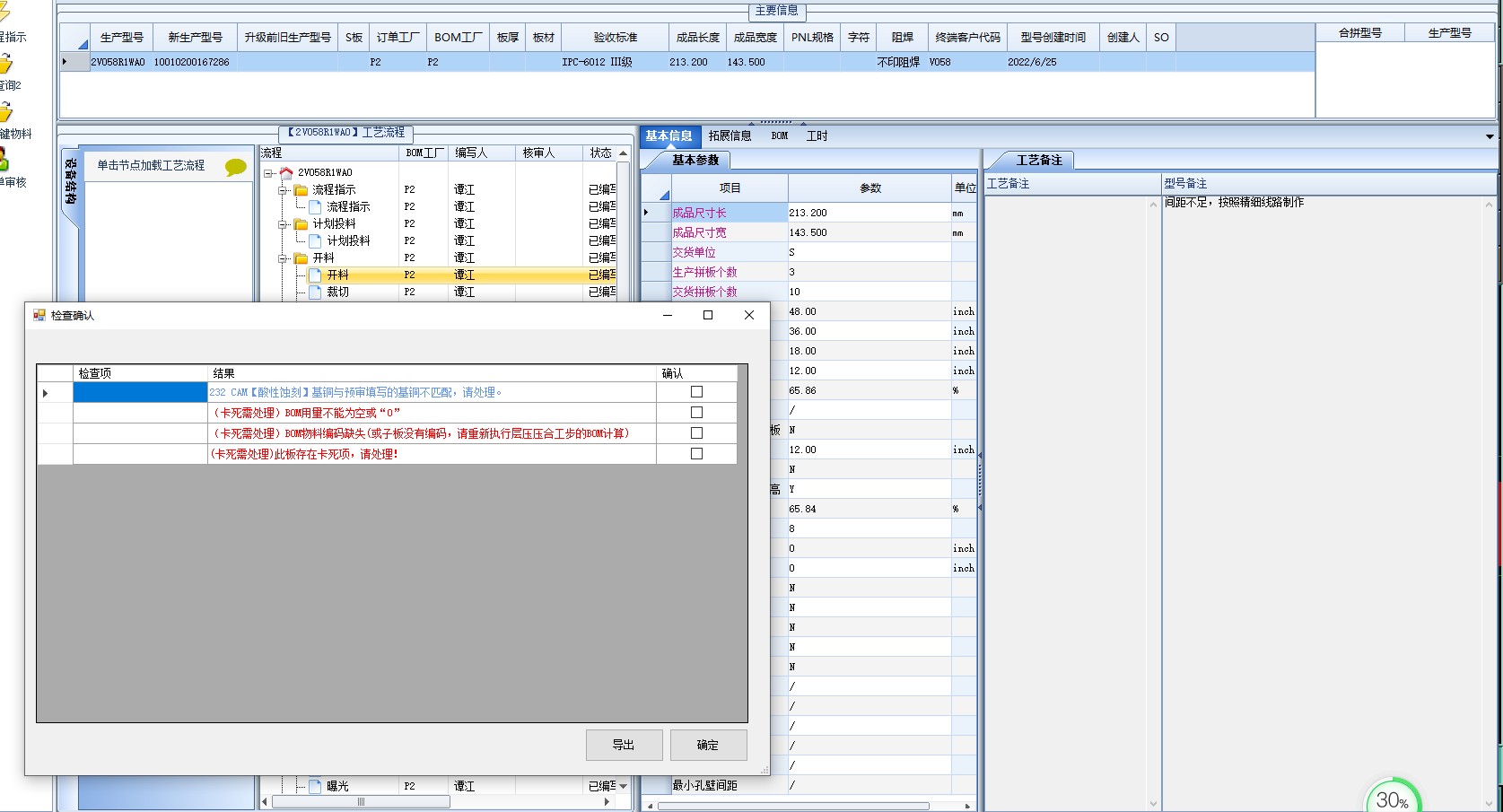Check confirm box for BOM用量不能为空或0 row
This screenshot has height=812, width=1503.
[x=696, y=413]
